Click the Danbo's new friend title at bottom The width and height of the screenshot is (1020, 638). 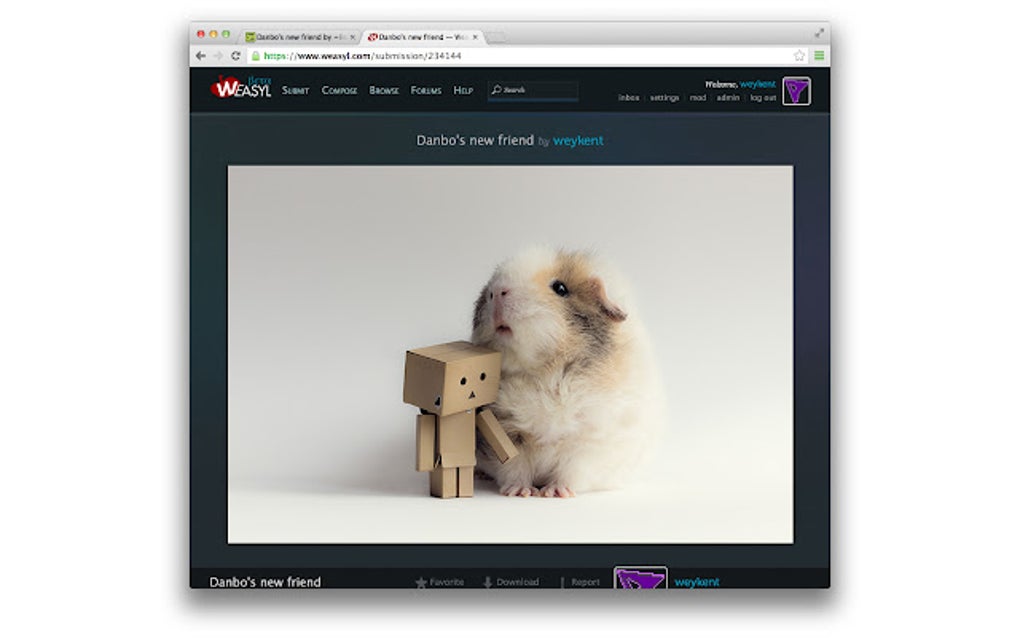265,582
